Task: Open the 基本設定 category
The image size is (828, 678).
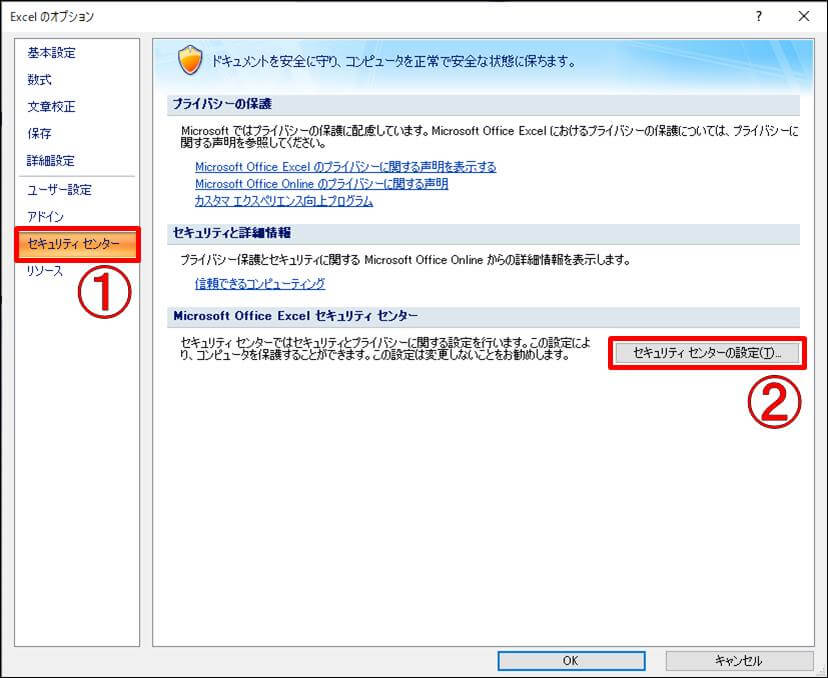Action: (51, 53)
